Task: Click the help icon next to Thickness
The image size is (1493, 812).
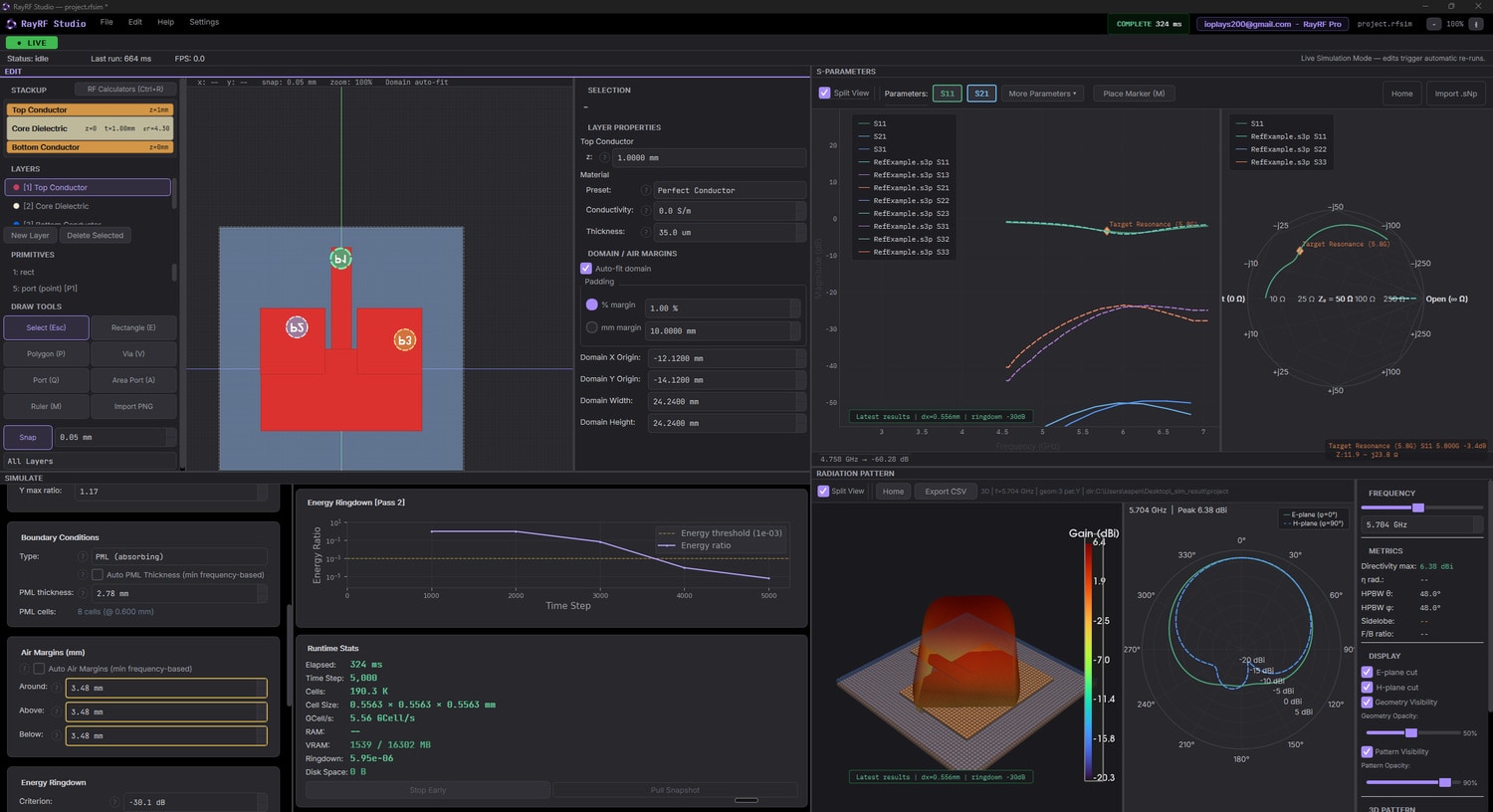Action: 645,232
